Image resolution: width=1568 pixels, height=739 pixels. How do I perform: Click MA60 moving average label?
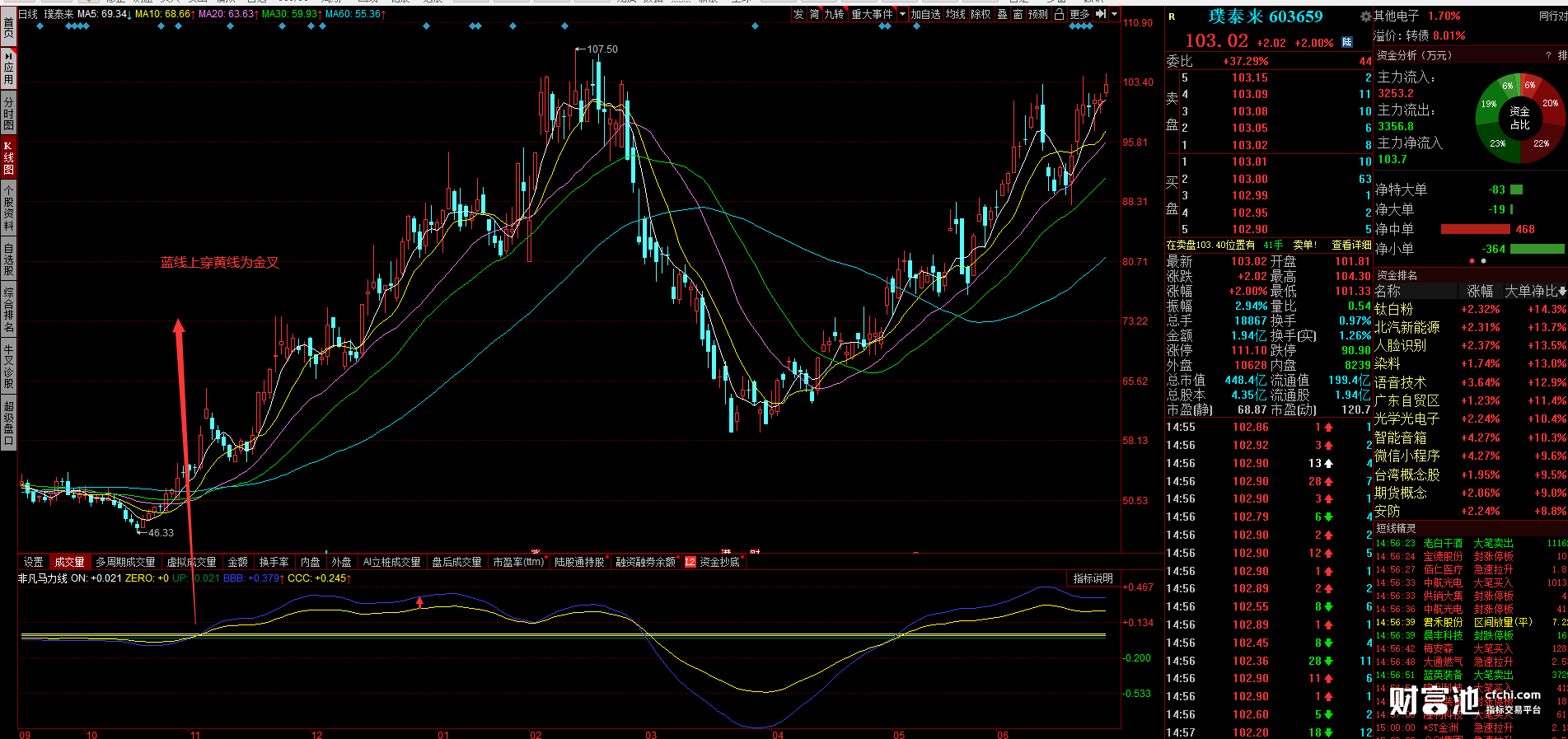point(355,14)
